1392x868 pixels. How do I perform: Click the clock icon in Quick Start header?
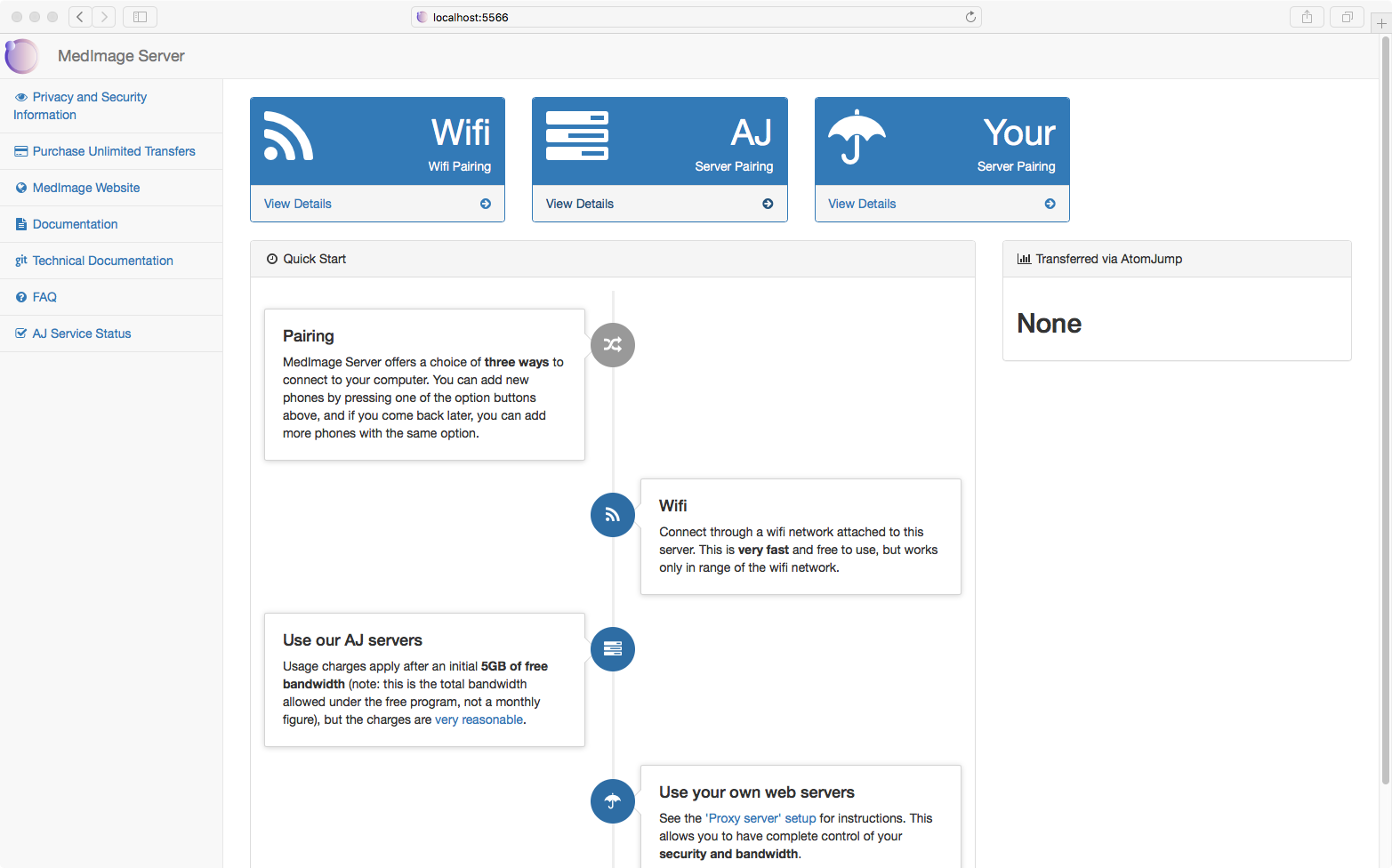(272, 259)
